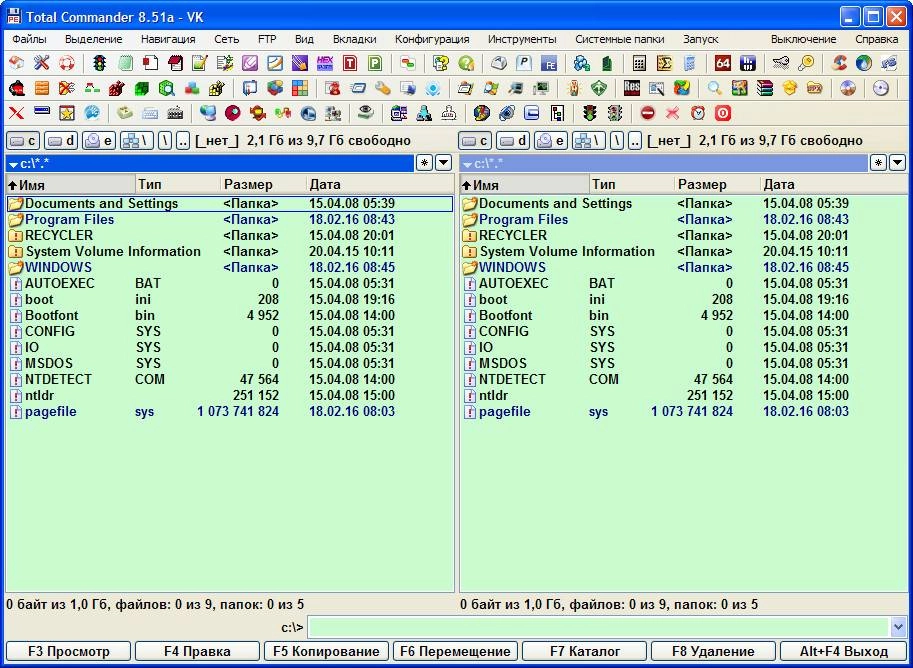Click the green P toolbar icon
913x668 pixels.
coord(375,63)
